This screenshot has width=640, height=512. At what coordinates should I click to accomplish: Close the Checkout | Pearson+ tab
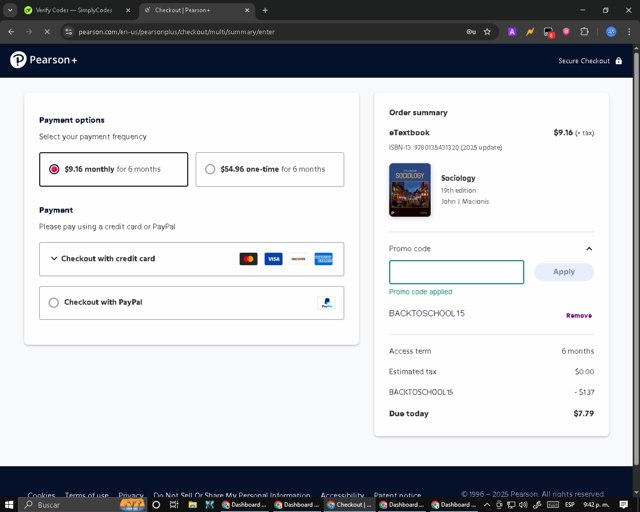click(x=247, y=10)
